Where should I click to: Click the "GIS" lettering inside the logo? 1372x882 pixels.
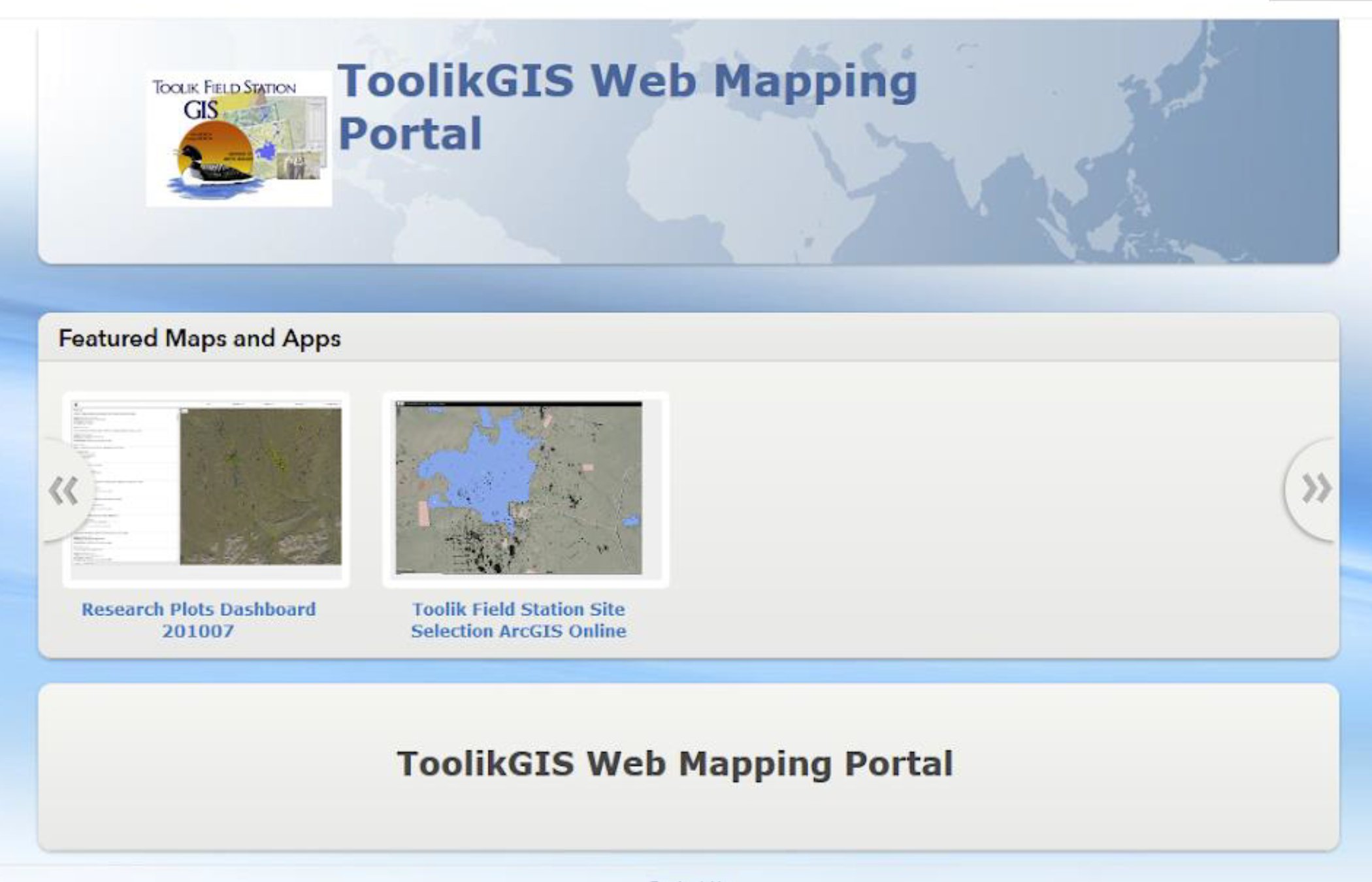(201, 110)
